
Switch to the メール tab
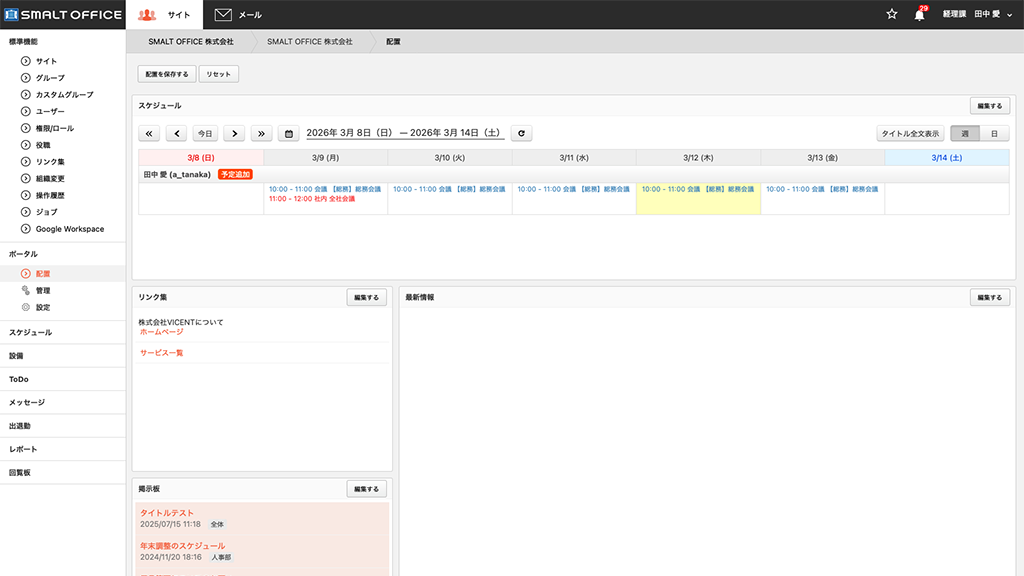pyautogui.click(x=238, y=15)
